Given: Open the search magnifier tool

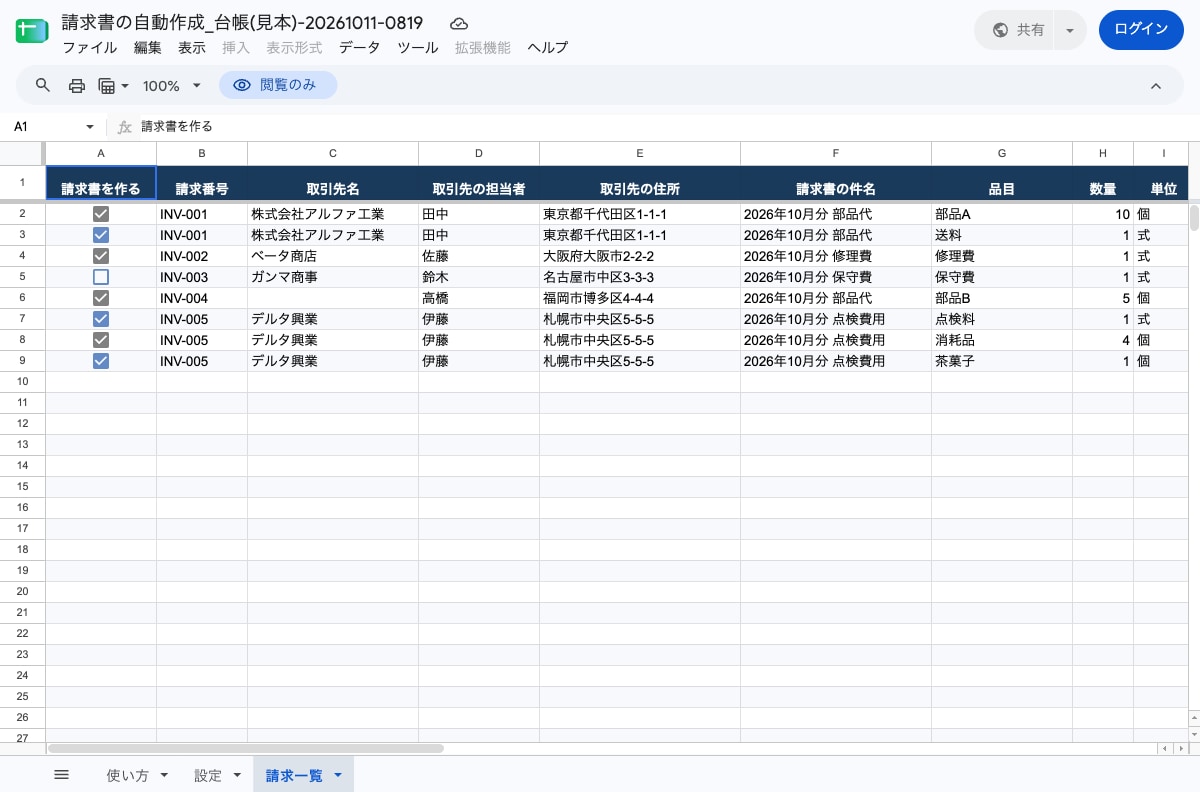Looking at the screenshot, I should point(43,86).
